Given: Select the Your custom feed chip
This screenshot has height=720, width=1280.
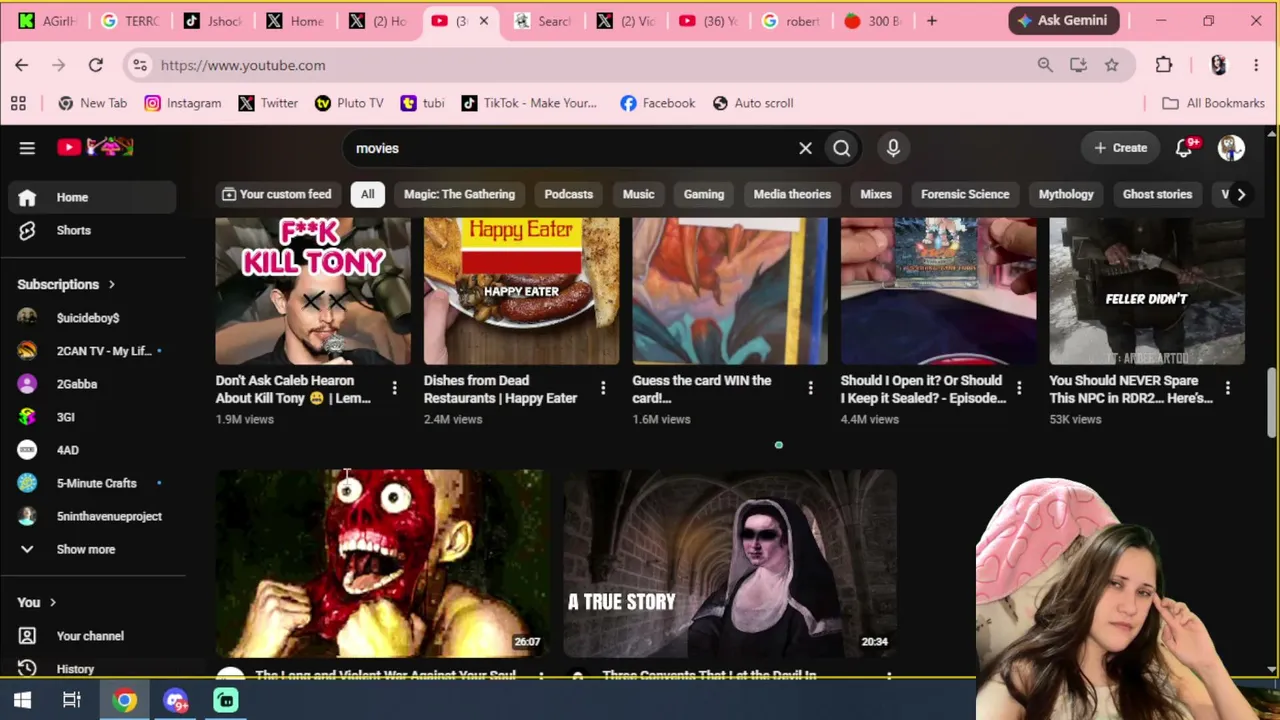Looking at the screenshot, I should click(x=276, y=195).
